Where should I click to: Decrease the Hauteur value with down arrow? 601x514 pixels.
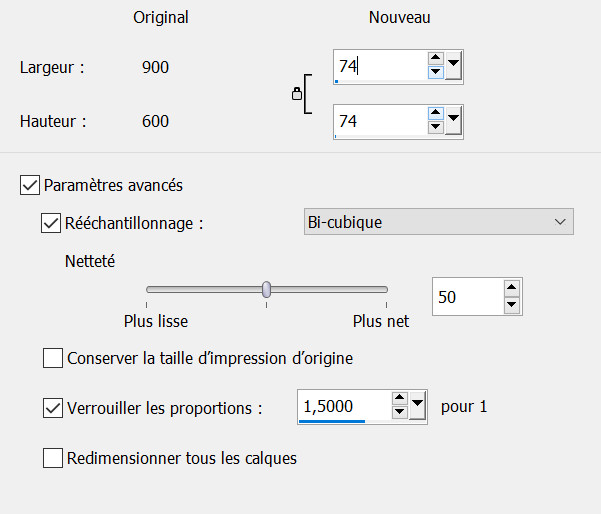pyautogui.click(x=435, y=128)
